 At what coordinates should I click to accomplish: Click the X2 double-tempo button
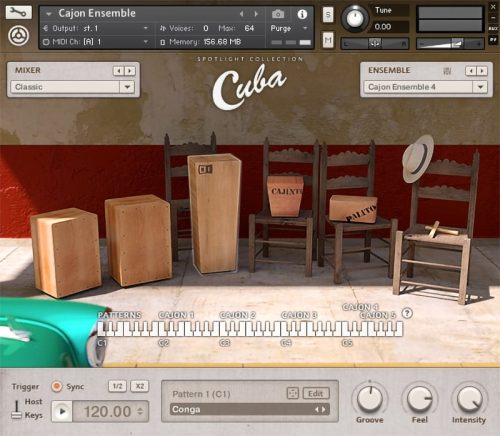pos(140,386)
